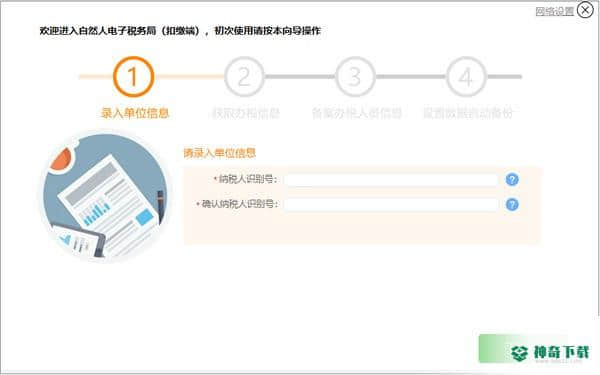Click the 录入单位信息 step label
Screen dimensions: 600x375
[x=135, y=113]
